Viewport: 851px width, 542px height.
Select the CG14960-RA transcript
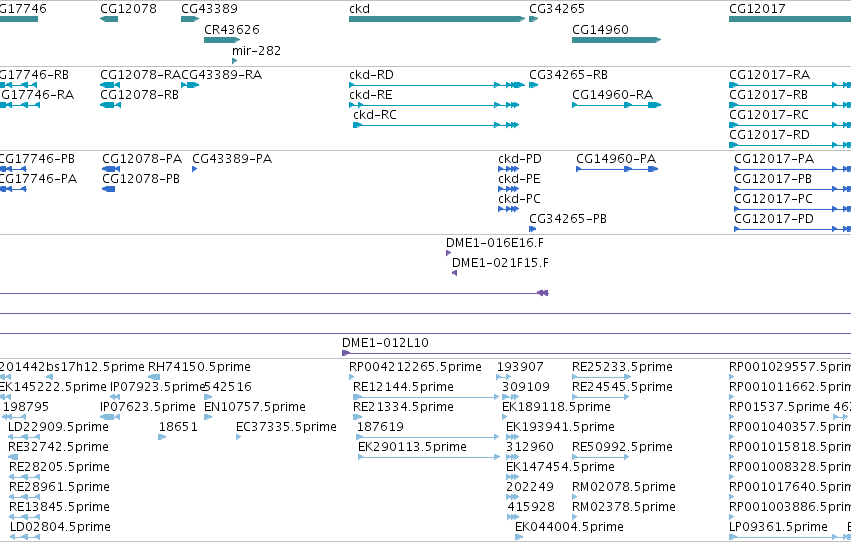(617, 105)
